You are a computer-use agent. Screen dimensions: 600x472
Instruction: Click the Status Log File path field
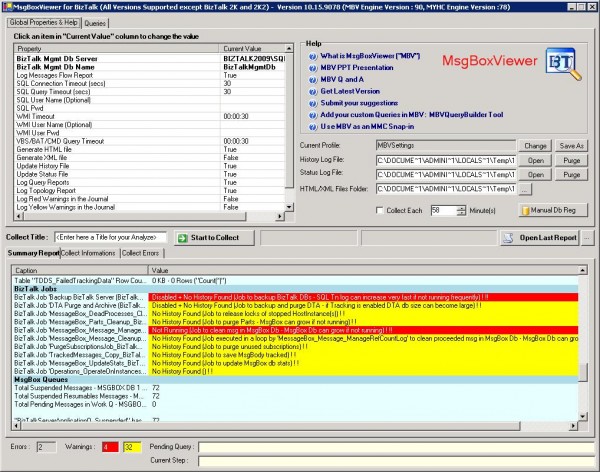coord(446,175)
